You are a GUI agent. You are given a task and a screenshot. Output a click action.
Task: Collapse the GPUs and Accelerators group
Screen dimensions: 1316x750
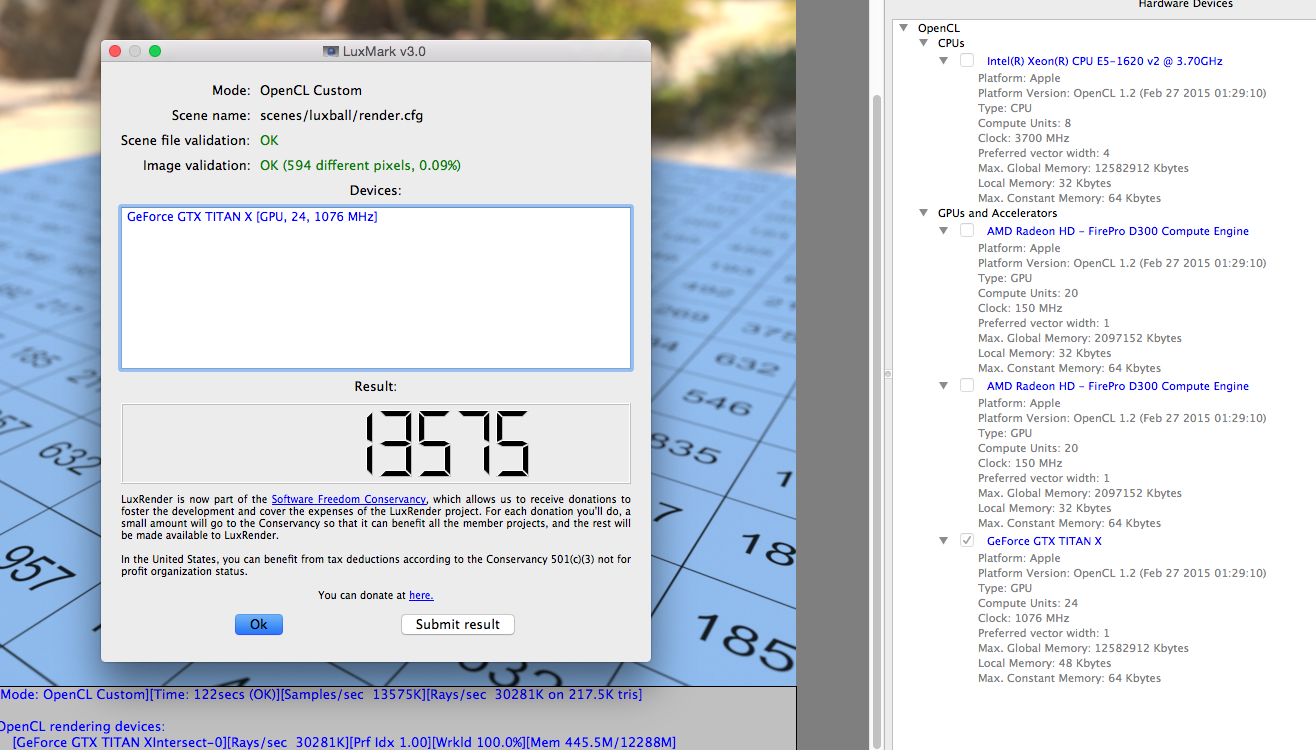pyautogui.click(x=924, y=213)
